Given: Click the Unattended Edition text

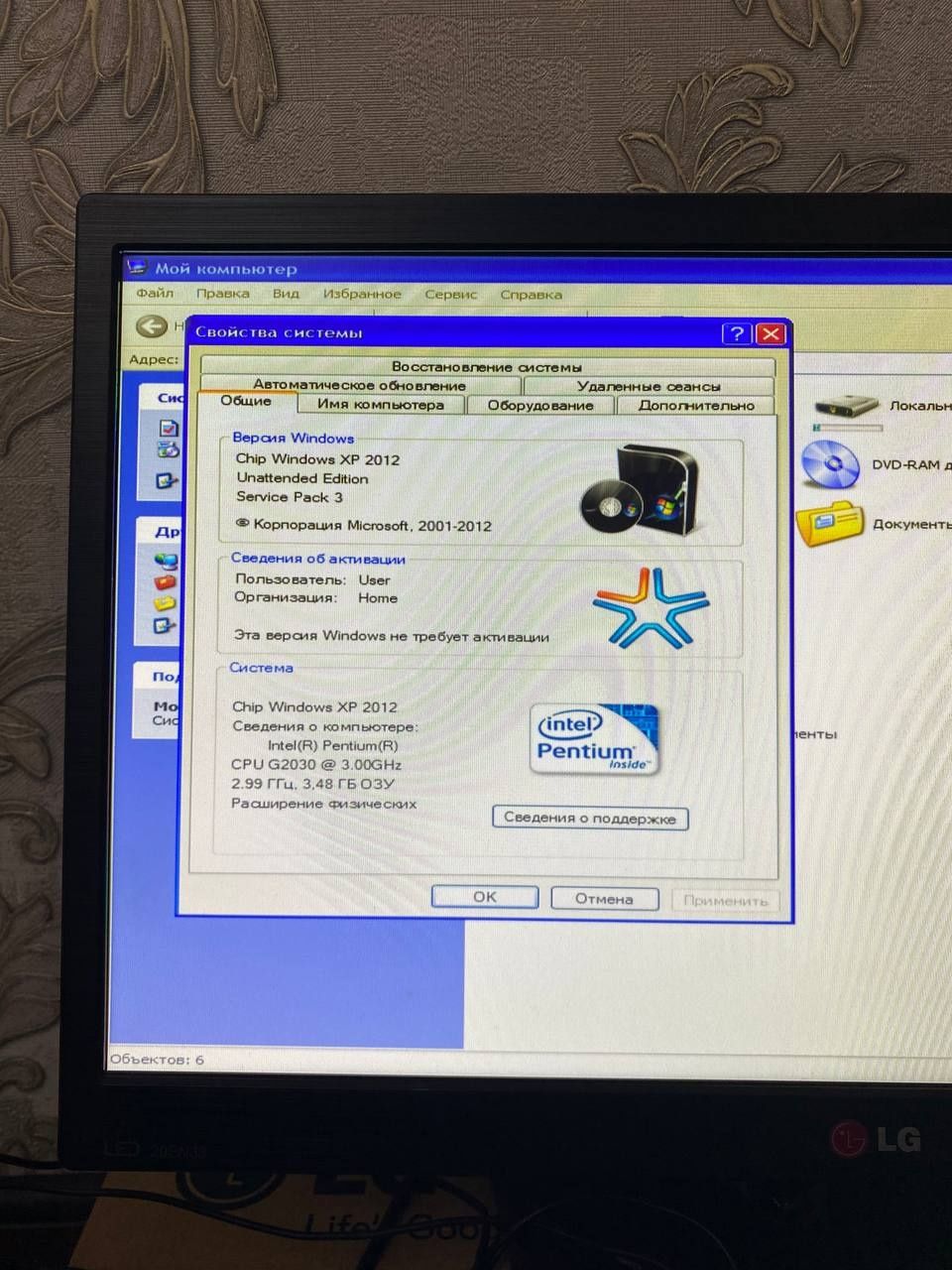Looking at the screenshot, I should click(302, 478).
